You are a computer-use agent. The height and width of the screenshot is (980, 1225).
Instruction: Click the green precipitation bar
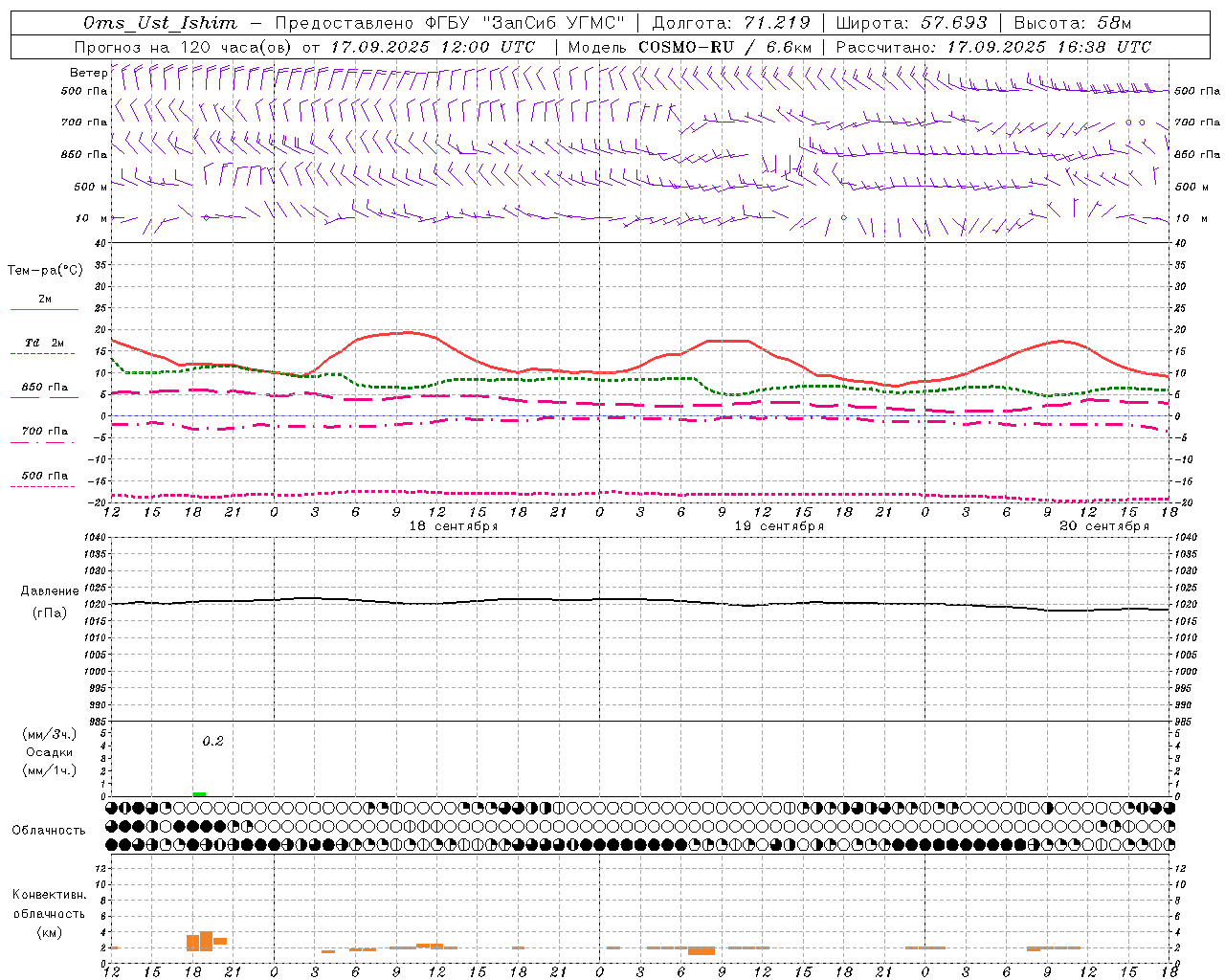coord(199,793)
